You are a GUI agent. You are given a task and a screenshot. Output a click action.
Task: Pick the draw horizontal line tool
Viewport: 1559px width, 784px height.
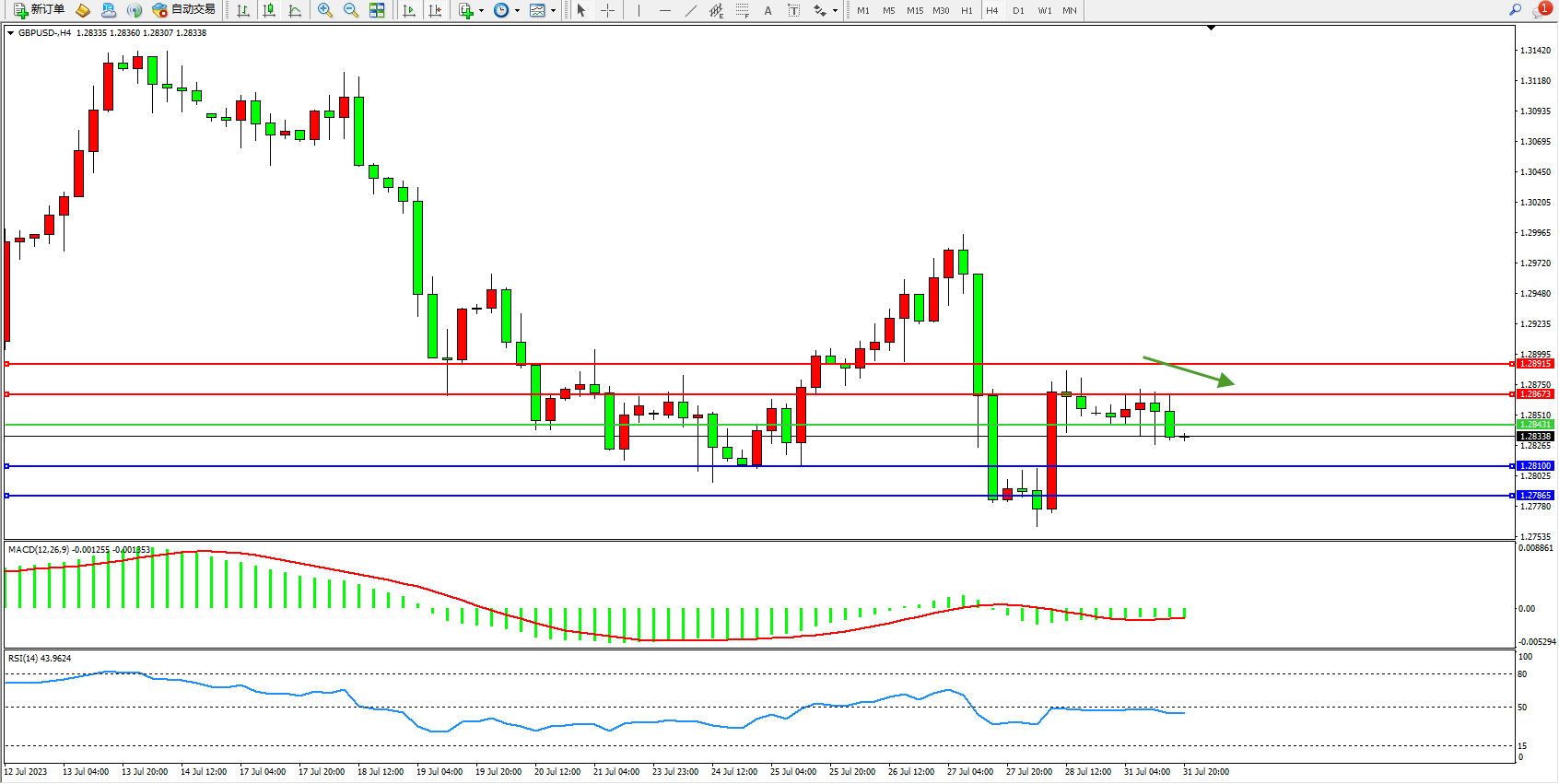tap(665, 10)
